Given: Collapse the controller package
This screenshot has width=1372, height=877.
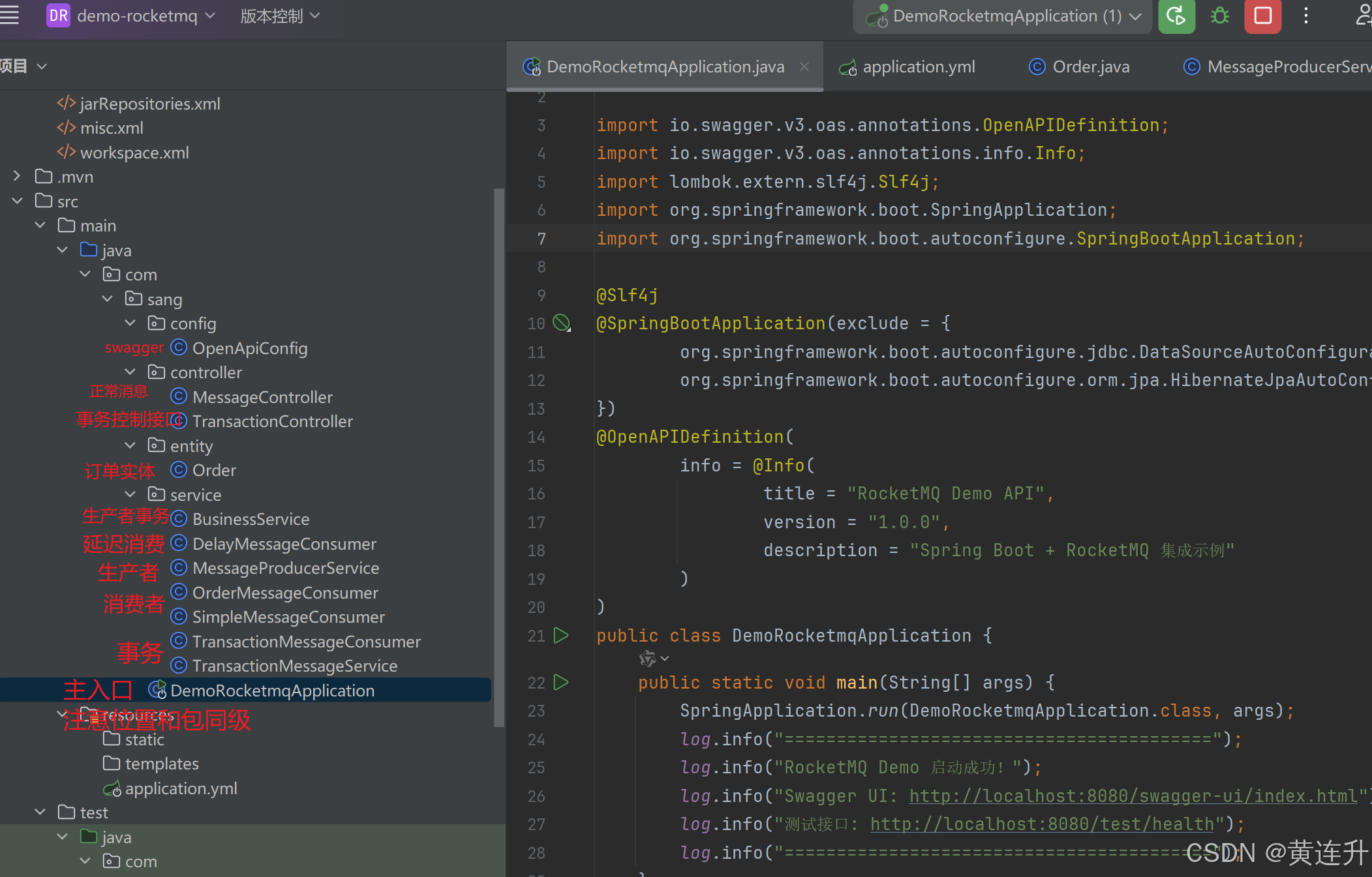Looking at the screenshot, I should coord(130,372).
